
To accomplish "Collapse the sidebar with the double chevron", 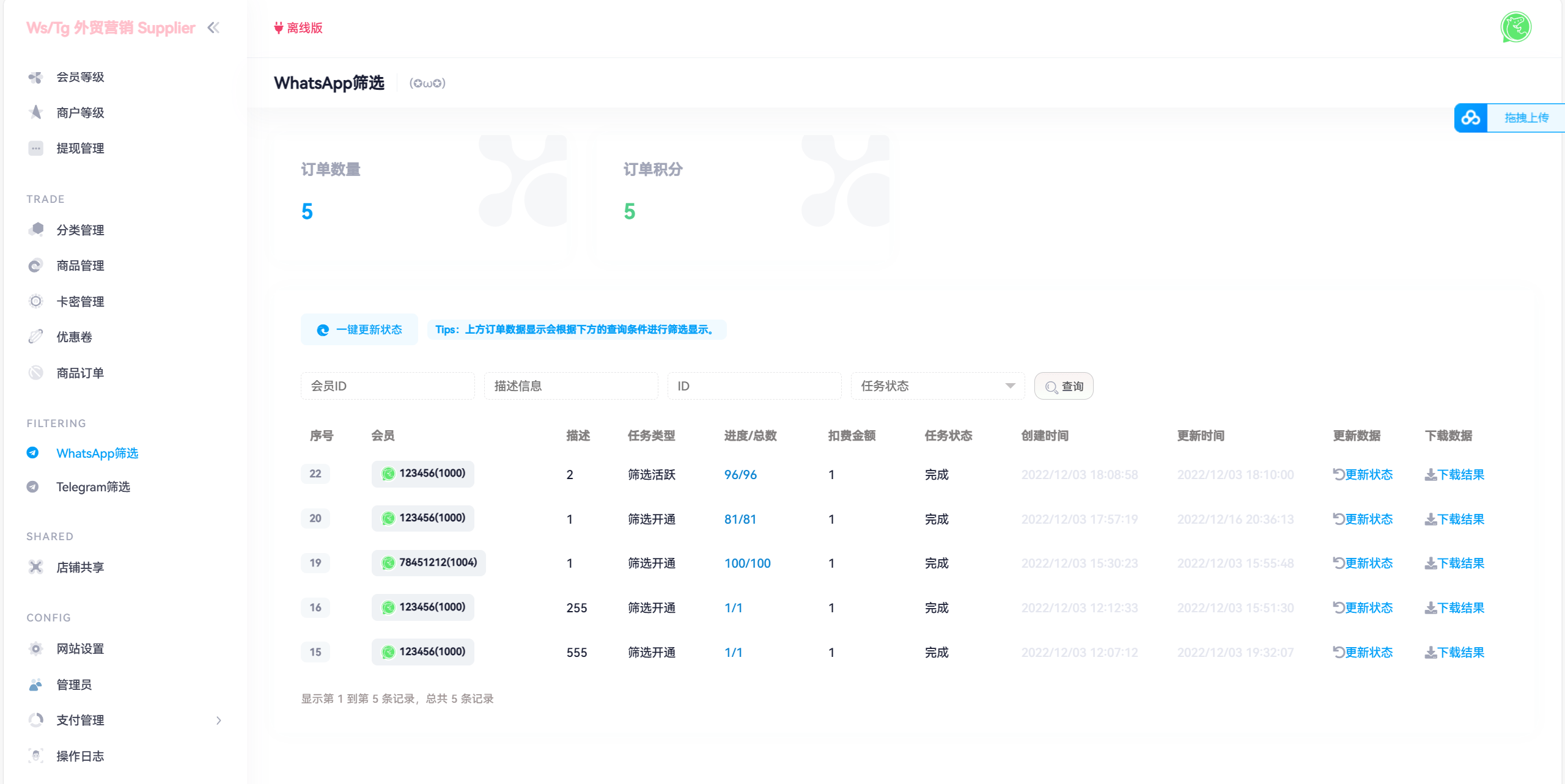I will pos(213,27).
